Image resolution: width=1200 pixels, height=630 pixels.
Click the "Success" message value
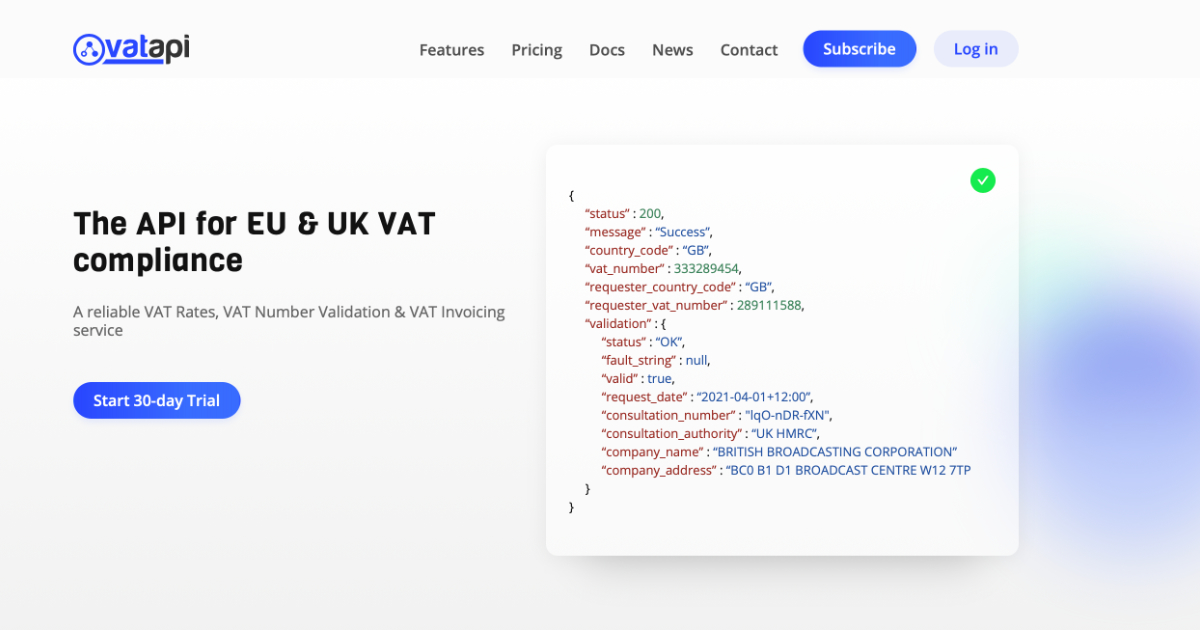click(685, 231)
